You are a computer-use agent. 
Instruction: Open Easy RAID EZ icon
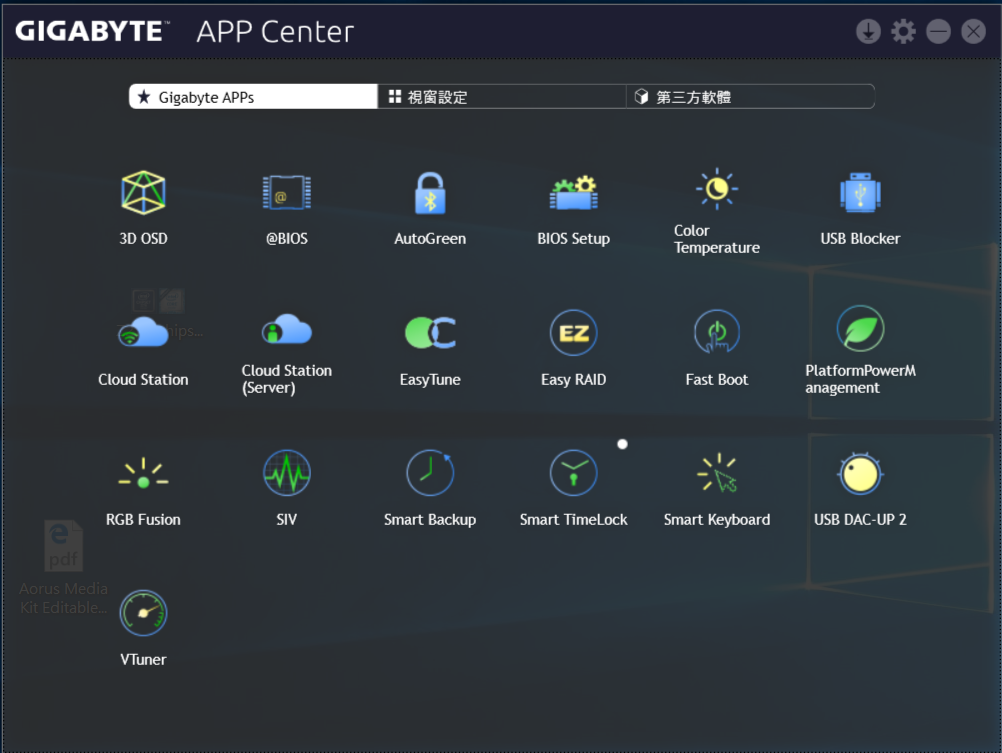point(573,332)
